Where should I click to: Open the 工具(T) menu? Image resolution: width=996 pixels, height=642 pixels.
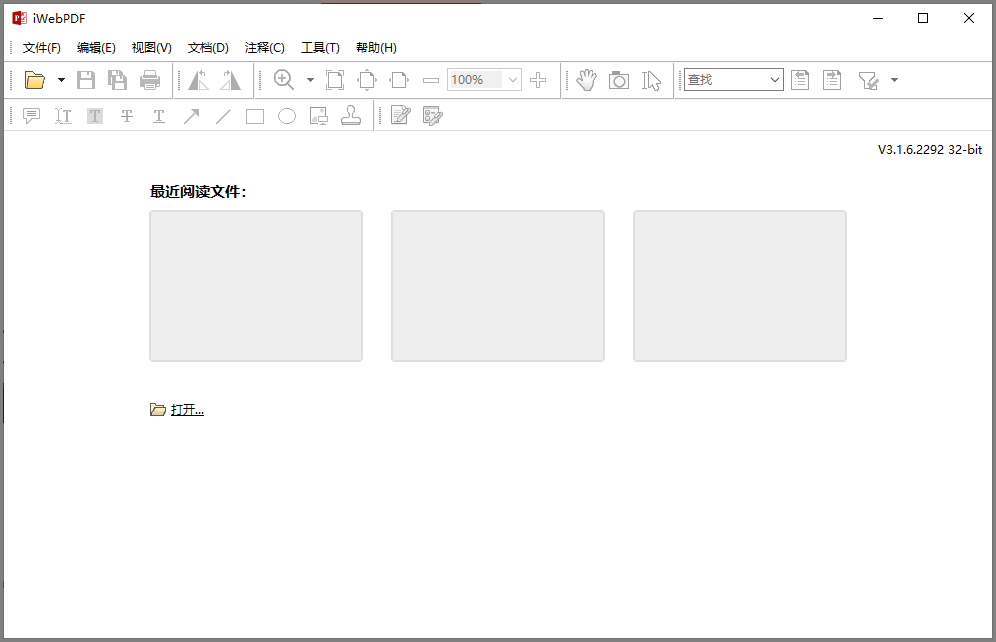320,48
